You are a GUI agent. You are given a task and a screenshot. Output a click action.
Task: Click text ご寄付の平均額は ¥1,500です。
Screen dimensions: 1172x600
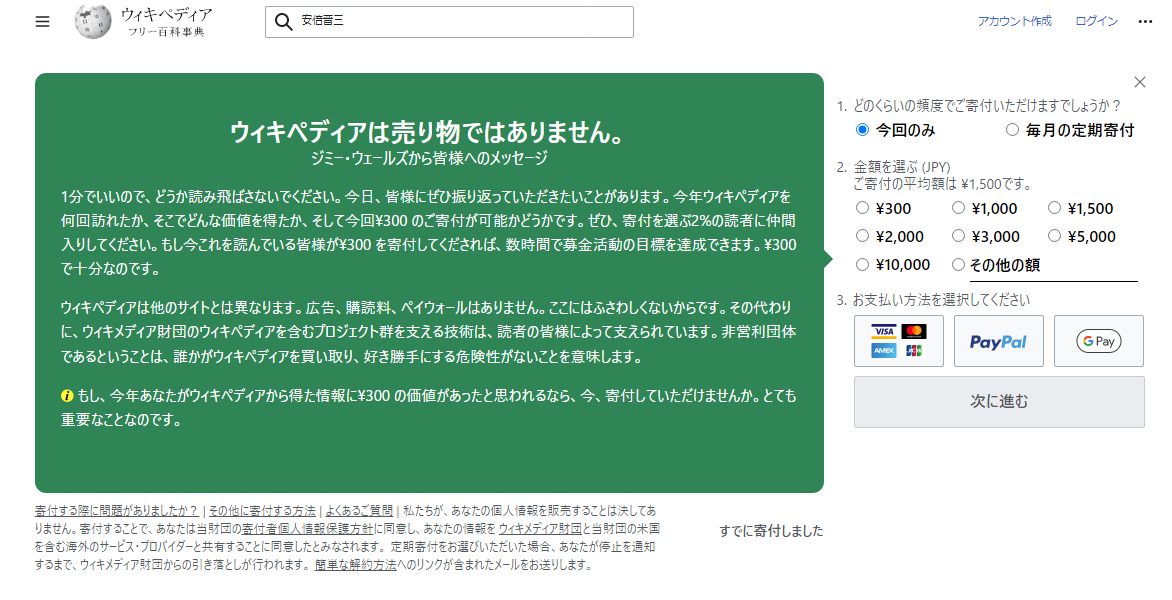(943, 185)
